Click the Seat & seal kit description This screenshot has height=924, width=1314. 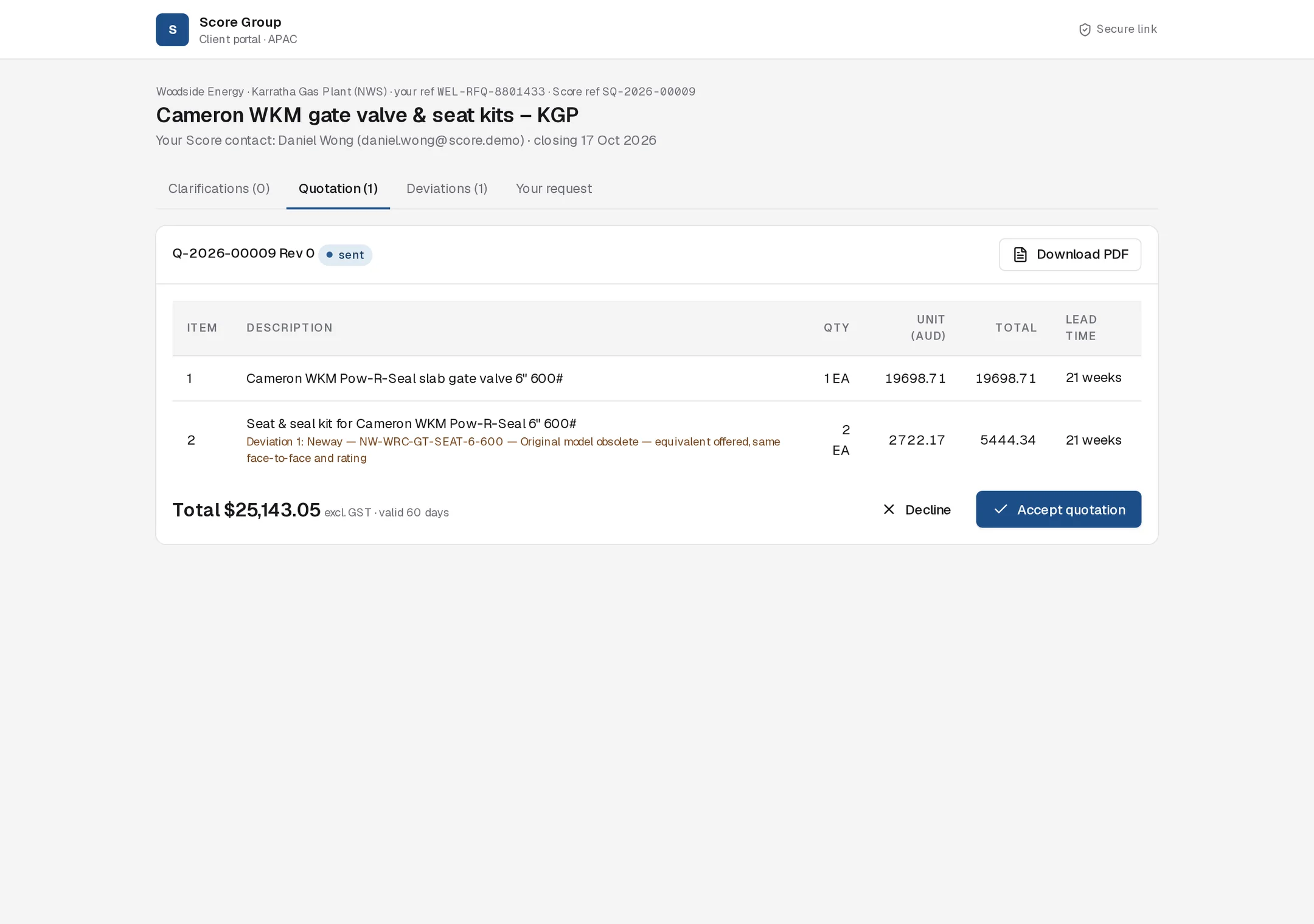(411, 423)
